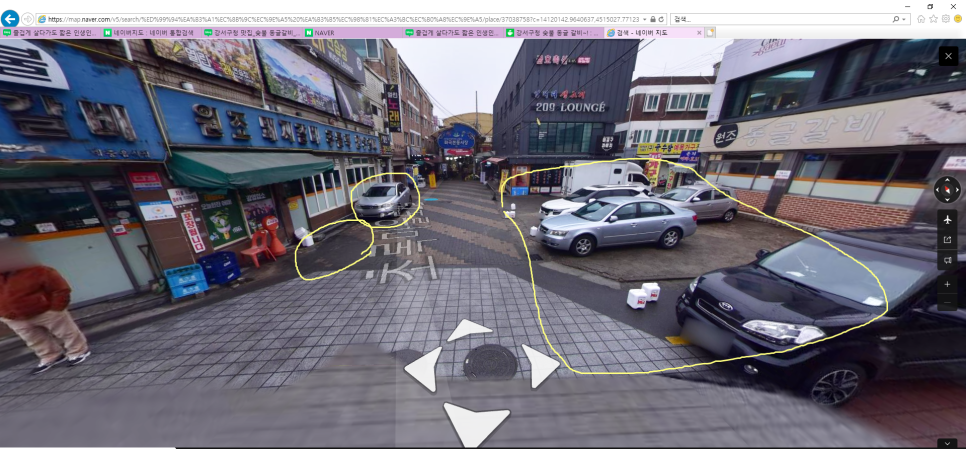
Task: Open Favorites star icon
Action: coord(933,19)
